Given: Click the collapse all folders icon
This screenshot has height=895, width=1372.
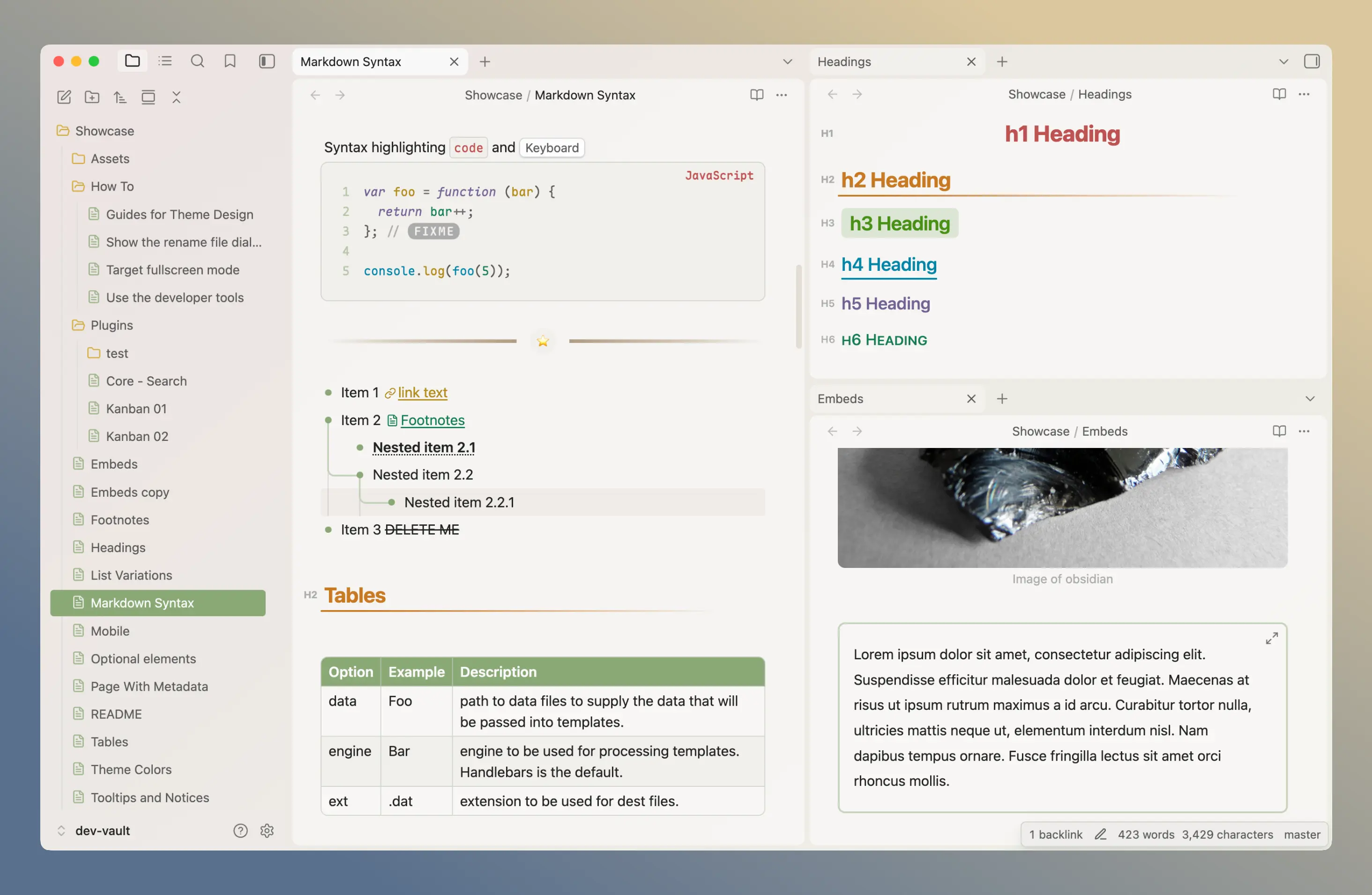Looking at the screenshot, I should [176, 97].
